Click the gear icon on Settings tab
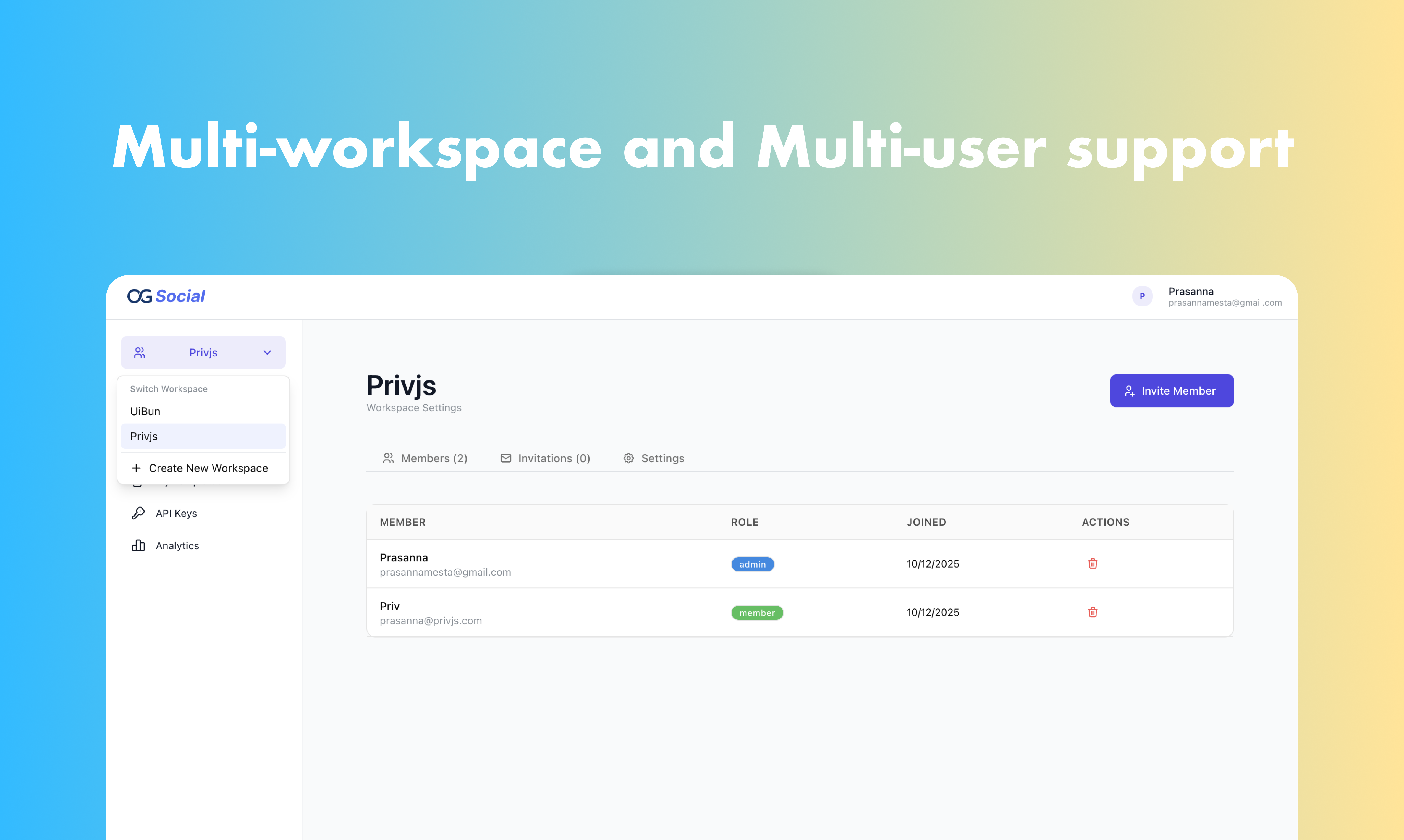The height and width of the screenshot is (840, 1404). pyautogui.click(x=628, y=458)
